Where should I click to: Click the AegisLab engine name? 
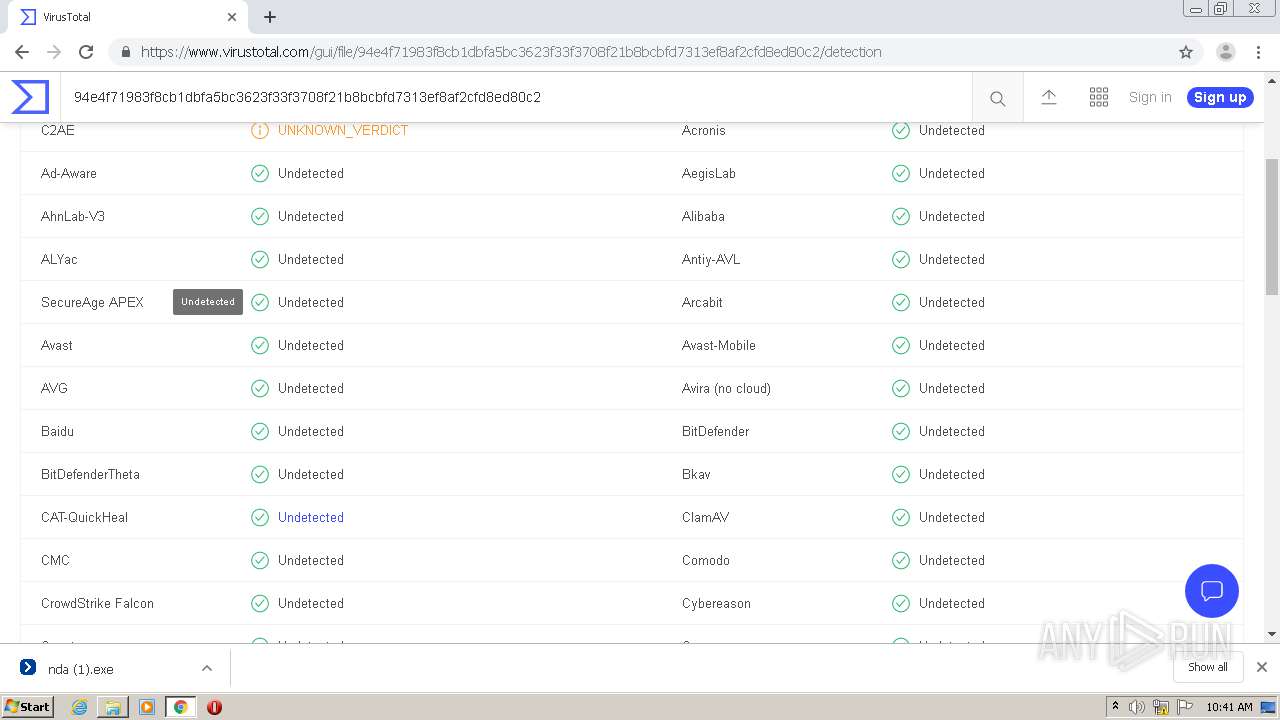(709, 173)
